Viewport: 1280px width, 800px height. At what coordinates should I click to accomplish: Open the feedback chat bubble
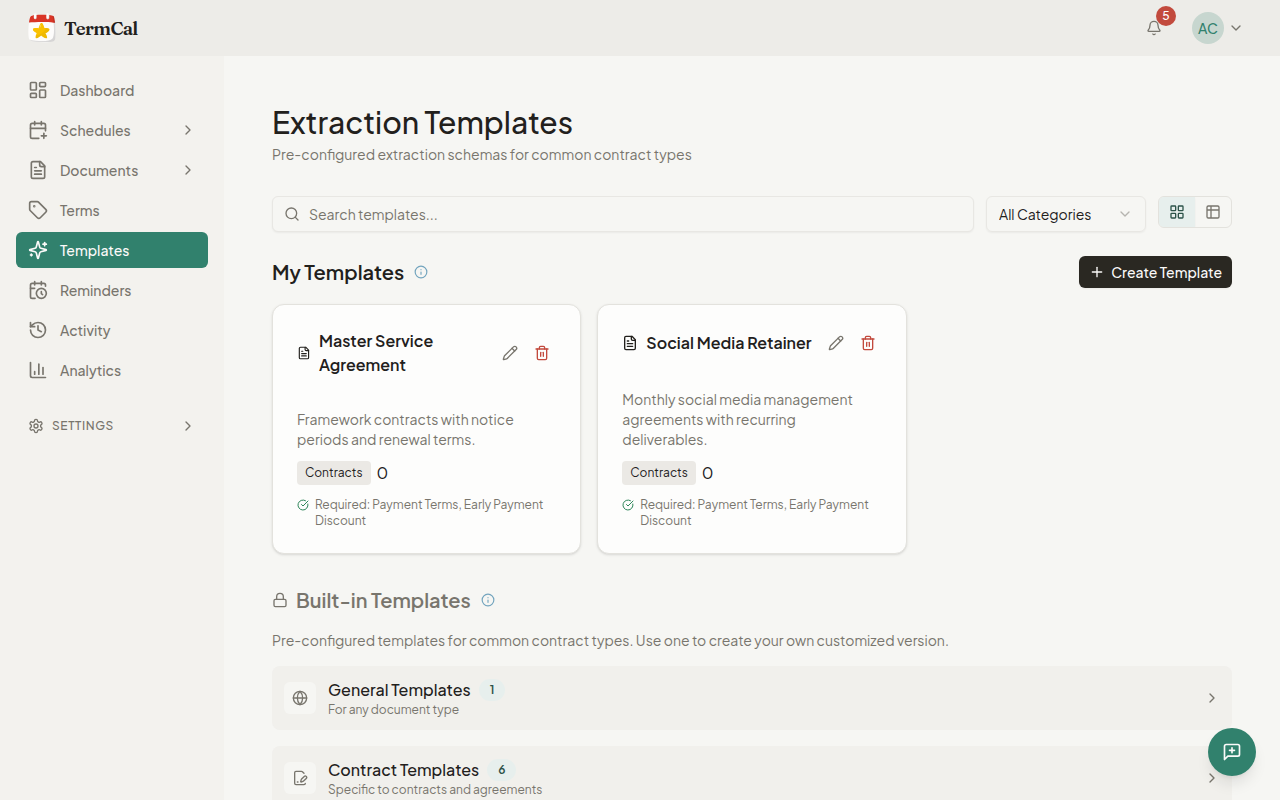tap(1231, 751)
